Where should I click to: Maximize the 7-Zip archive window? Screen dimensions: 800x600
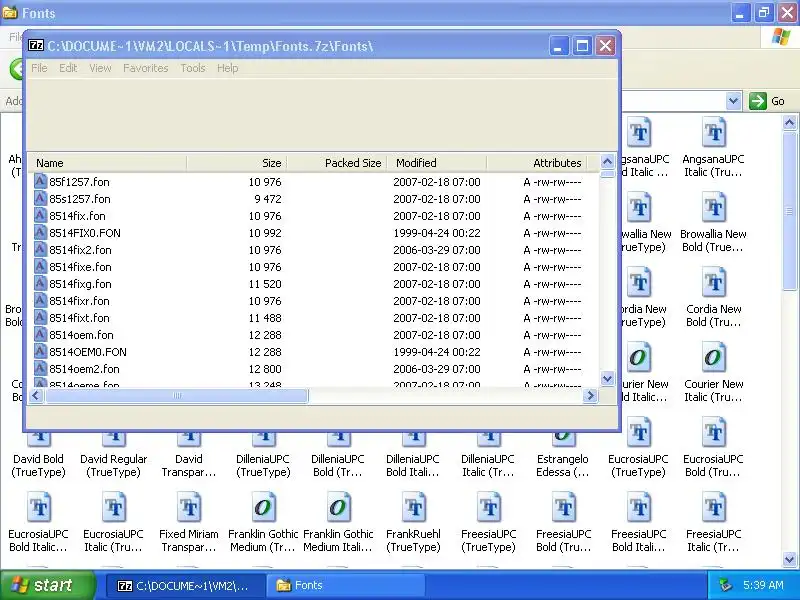pyautogui.click(x=582, y=46)
